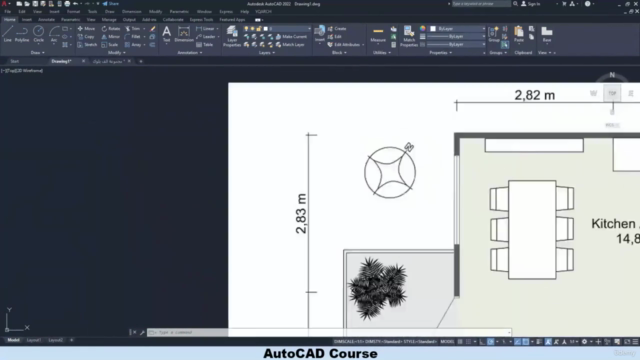Click the Paste clipboard icon
The width and height of the screenshot is (640, 360).
[519, 34]
